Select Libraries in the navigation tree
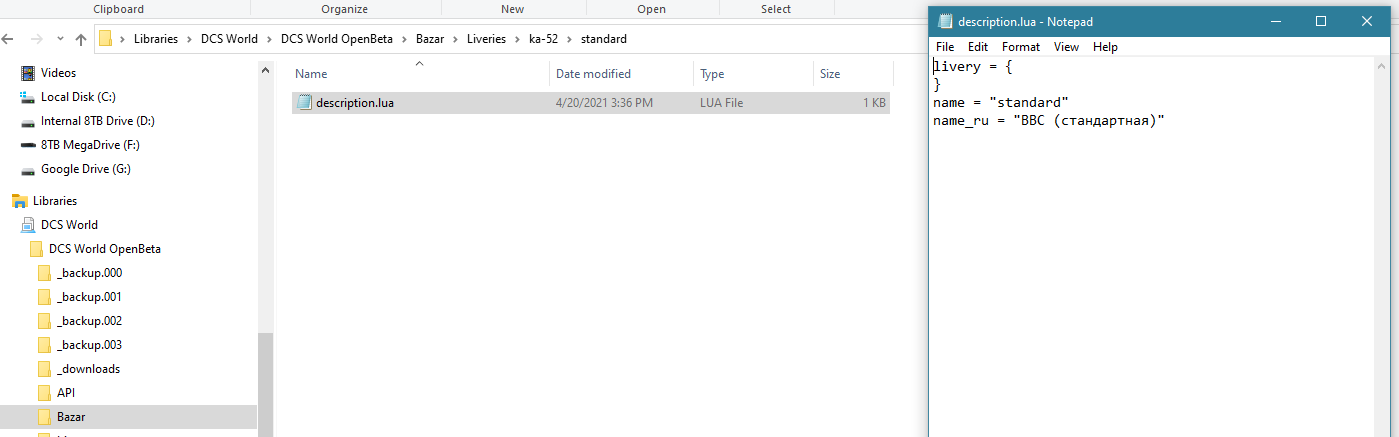Image resolution: width=1399 pixels, height=437 pixels. pos(55,201)
